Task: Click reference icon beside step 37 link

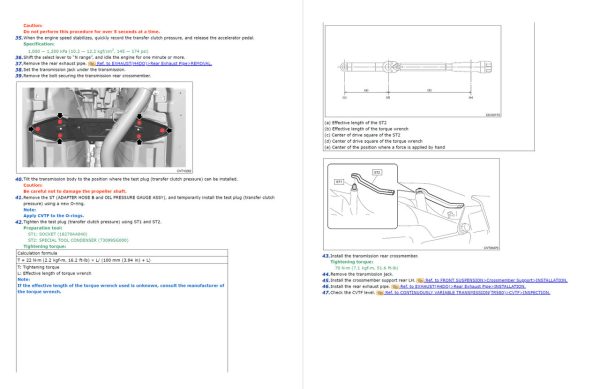Action: [92, 63]
